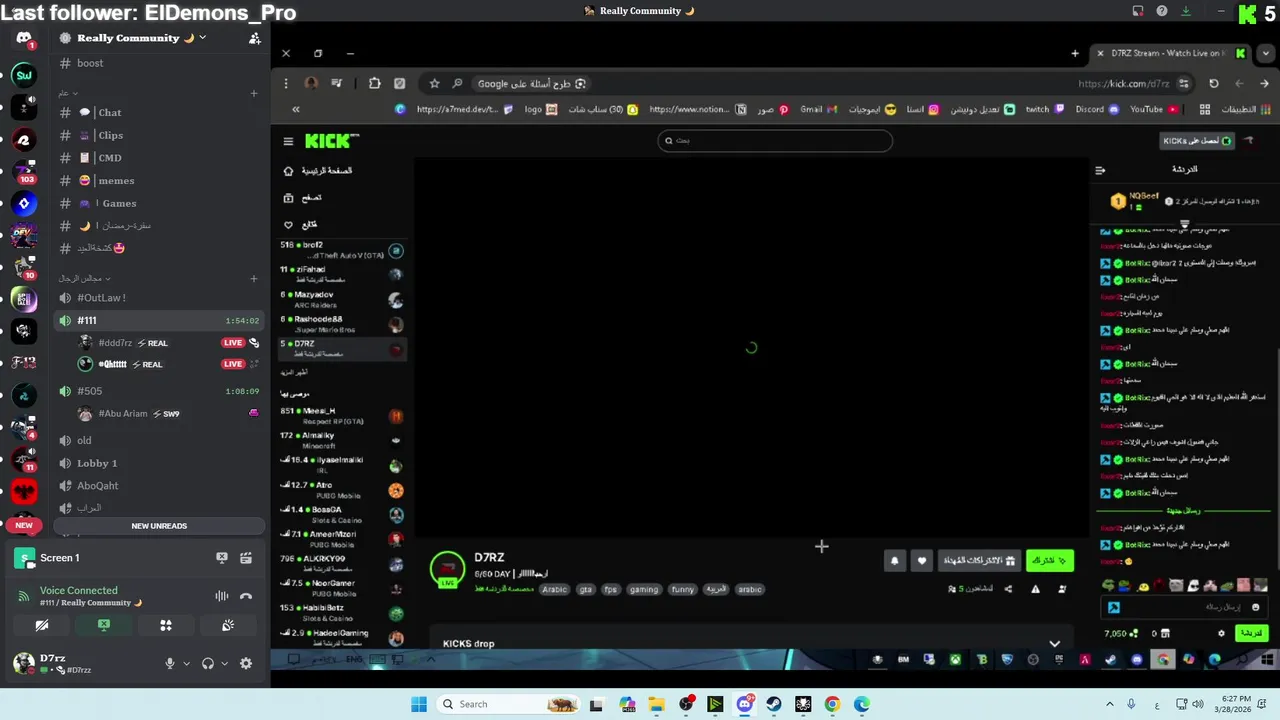
Task: Click the red NEW server badge
Action: [x=24, y=525]
